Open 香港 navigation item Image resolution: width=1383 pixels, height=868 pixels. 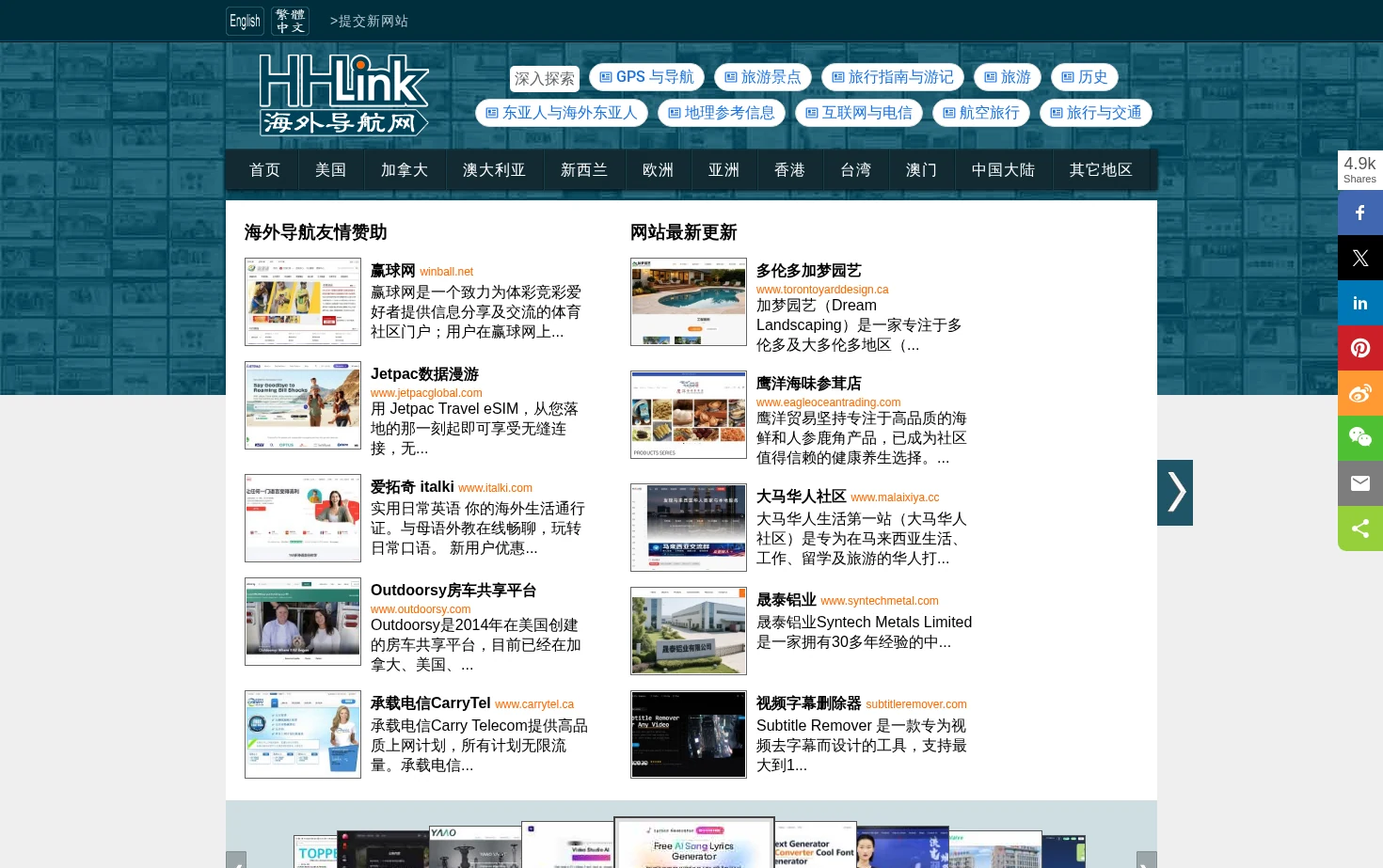(x=789, y=170)
